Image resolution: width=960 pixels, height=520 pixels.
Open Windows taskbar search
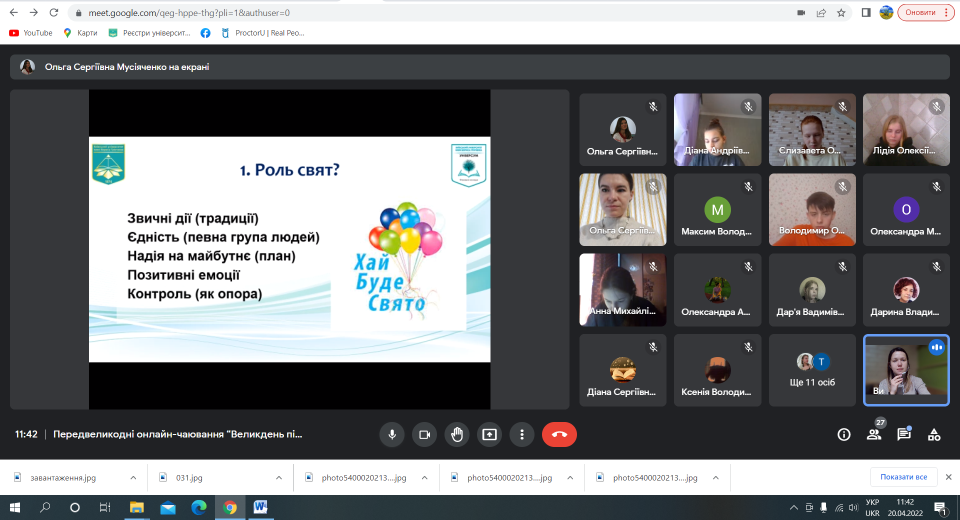coord(45,507)
